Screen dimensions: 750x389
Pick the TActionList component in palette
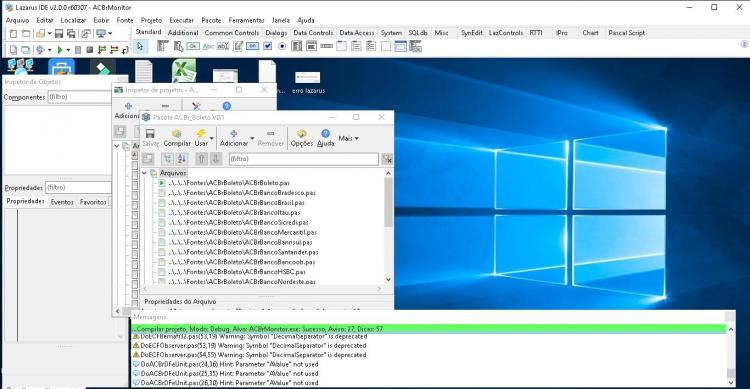coord(416,46)
